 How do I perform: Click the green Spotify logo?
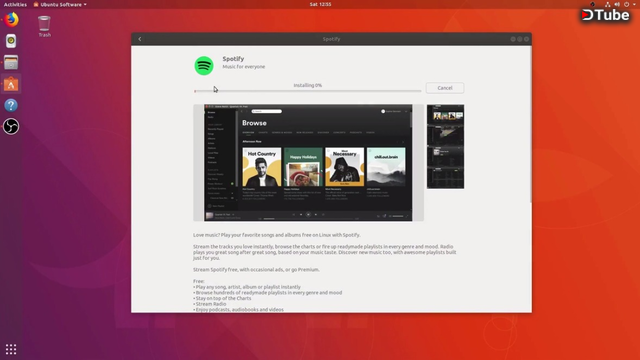click(204, 66)
